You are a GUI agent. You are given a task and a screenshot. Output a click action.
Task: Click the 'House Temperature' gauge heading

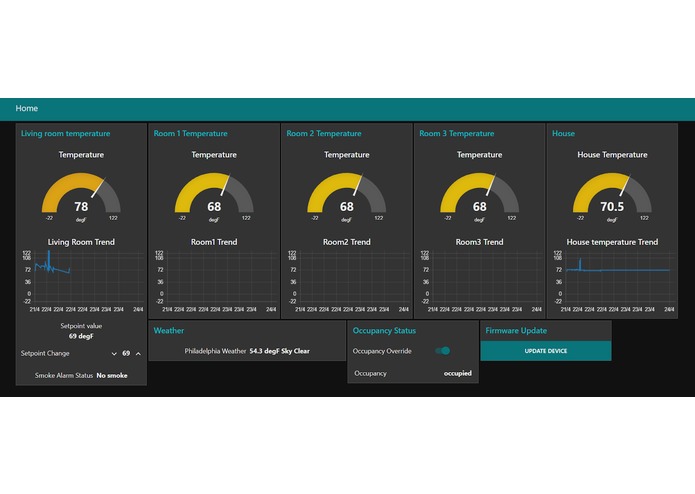(x=612, y=155)
